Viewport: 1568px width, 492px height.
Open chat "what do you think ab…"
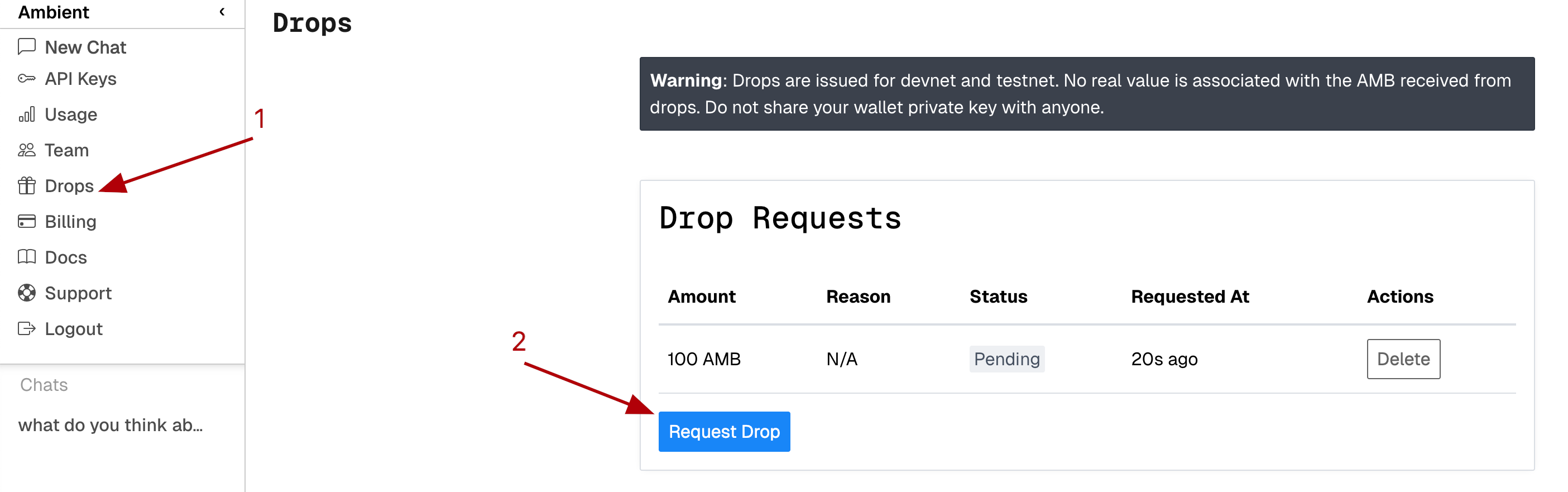click(110, 425)
